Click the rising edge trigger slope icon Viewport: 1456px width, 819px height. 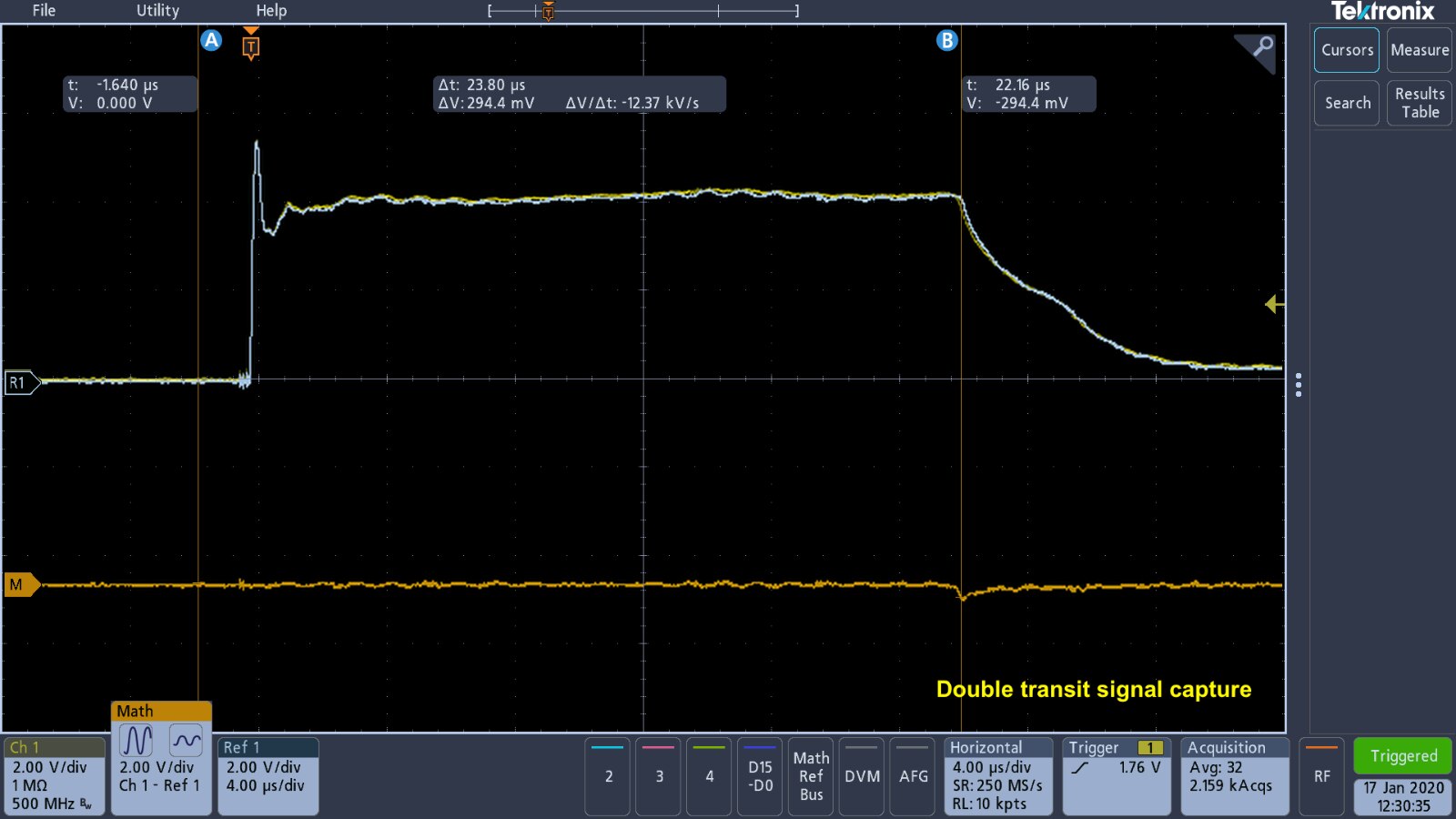click(1080, 768)
